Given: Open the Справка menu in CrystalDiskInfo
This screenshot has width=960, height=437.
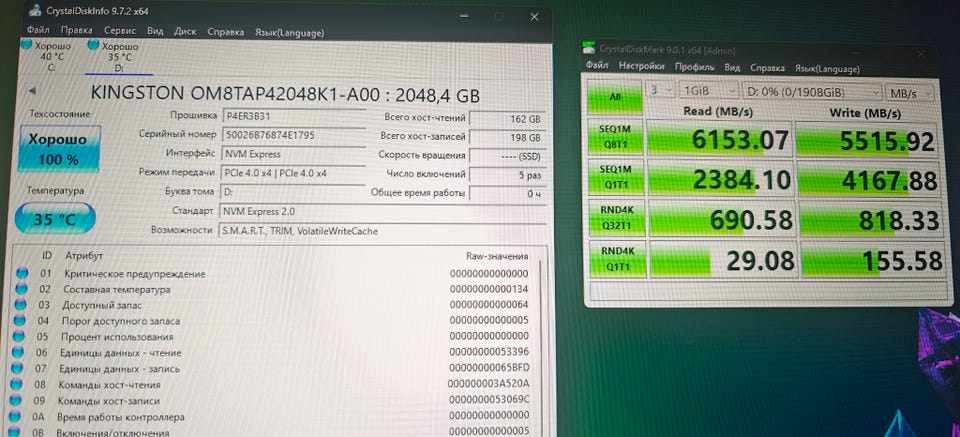Looking at the screenshot, I should pyautogui.click(x=225, y=32).
